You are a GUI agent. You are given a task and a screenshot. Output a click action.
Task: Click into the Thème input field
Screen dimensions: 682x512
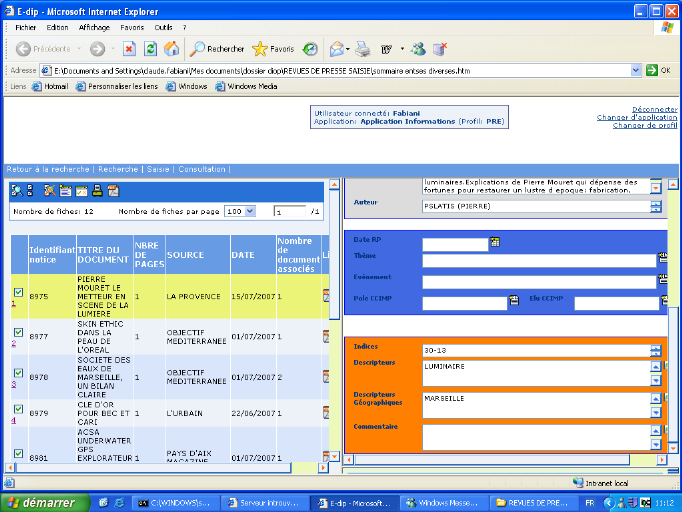(538, 261)
